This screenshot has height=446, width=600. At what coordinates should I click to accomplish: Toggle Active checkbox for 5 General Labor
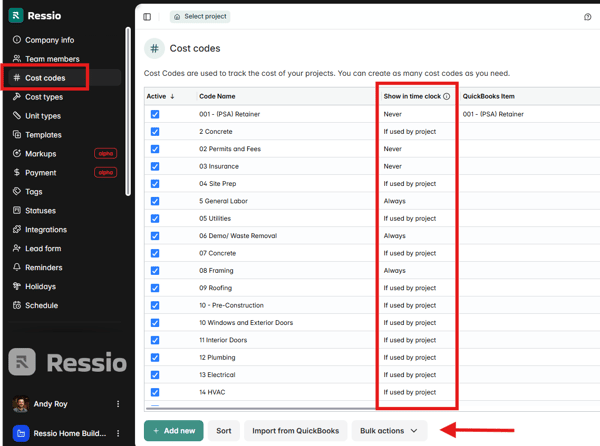click(155, 201)
